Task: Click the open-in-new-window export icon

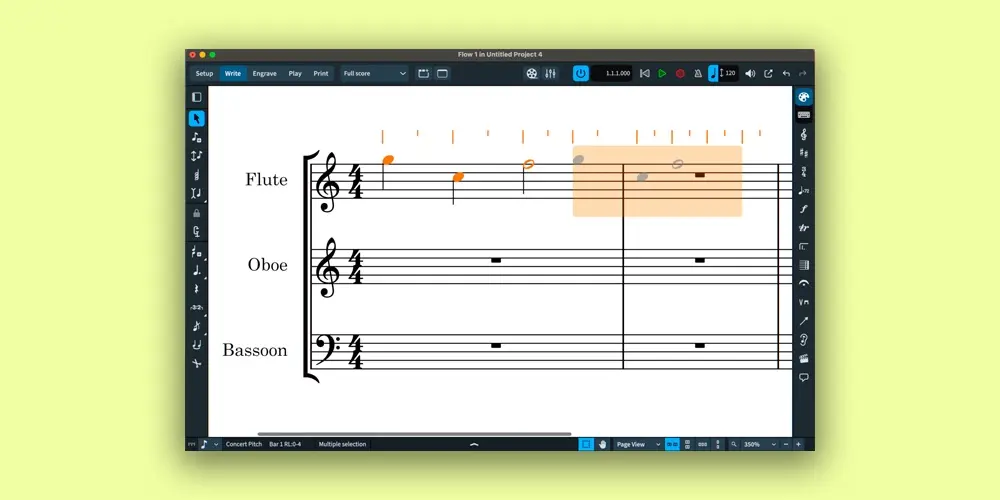Action: [x=768, y=73]
